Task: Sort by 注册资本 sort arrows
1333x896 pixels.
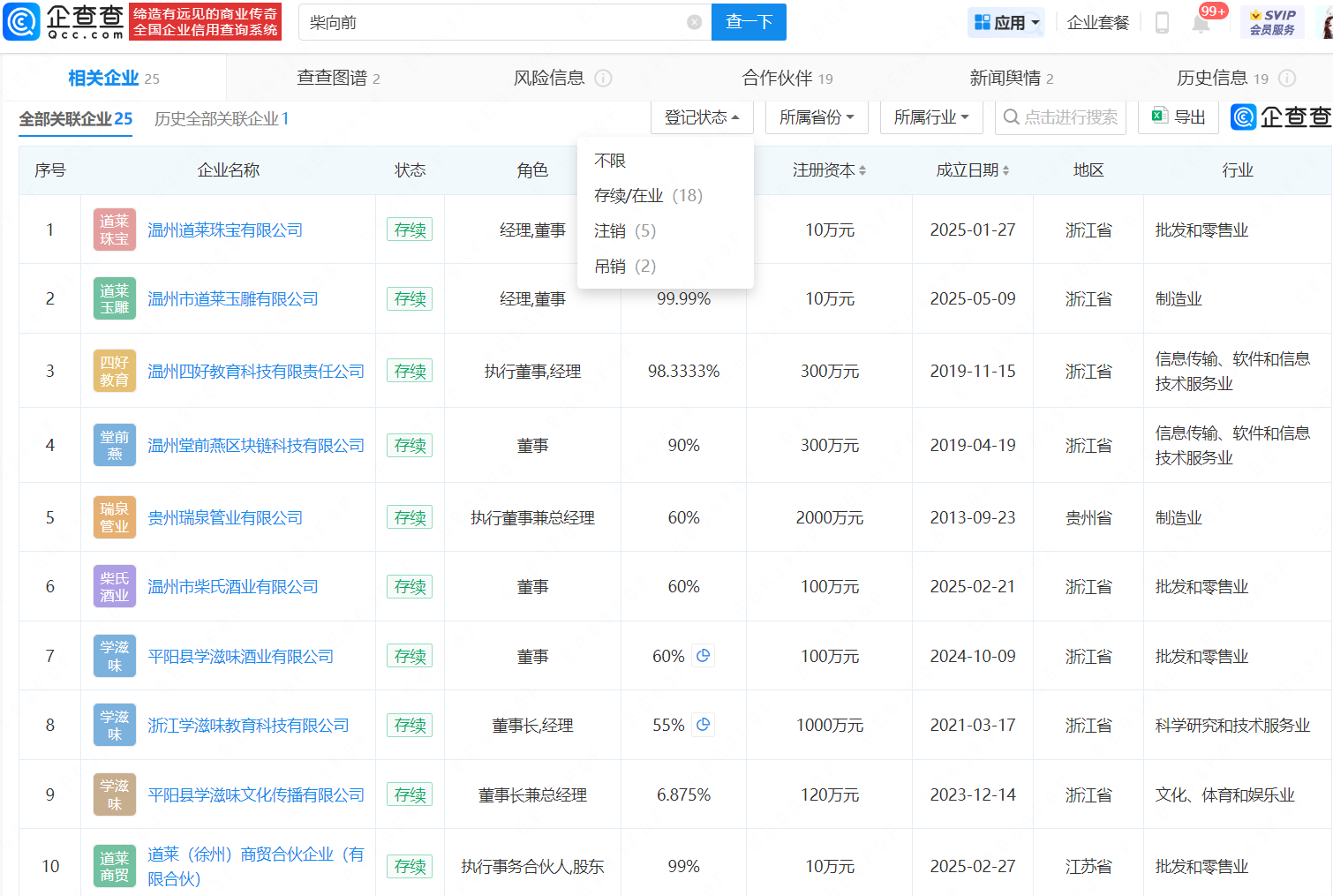Action: point(862,170)
